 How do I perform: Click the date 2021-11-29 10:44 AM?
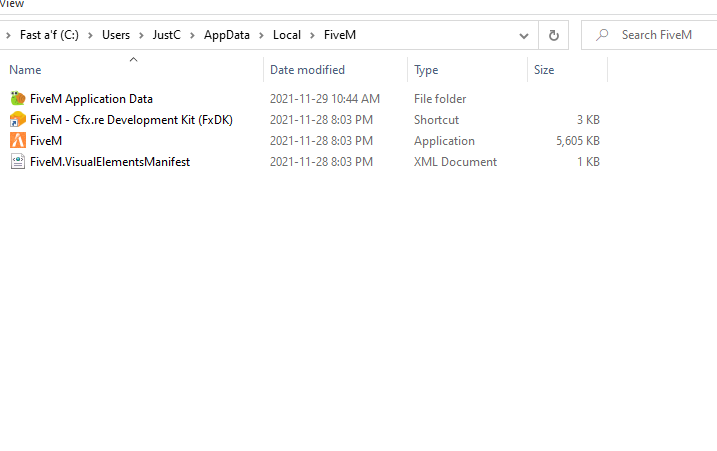pos(325,99)
